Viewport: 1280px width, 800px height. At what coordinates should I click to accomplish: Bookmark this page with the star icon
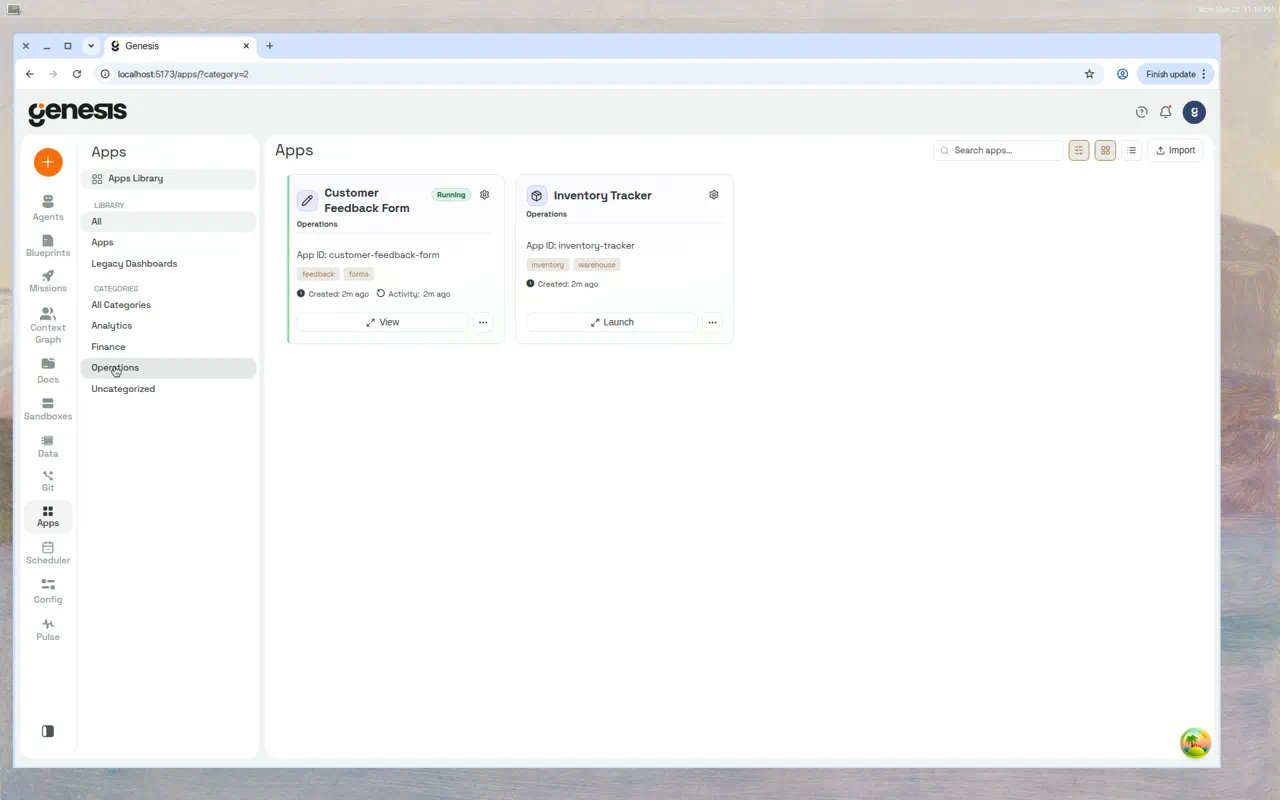tap(1089, 74)
